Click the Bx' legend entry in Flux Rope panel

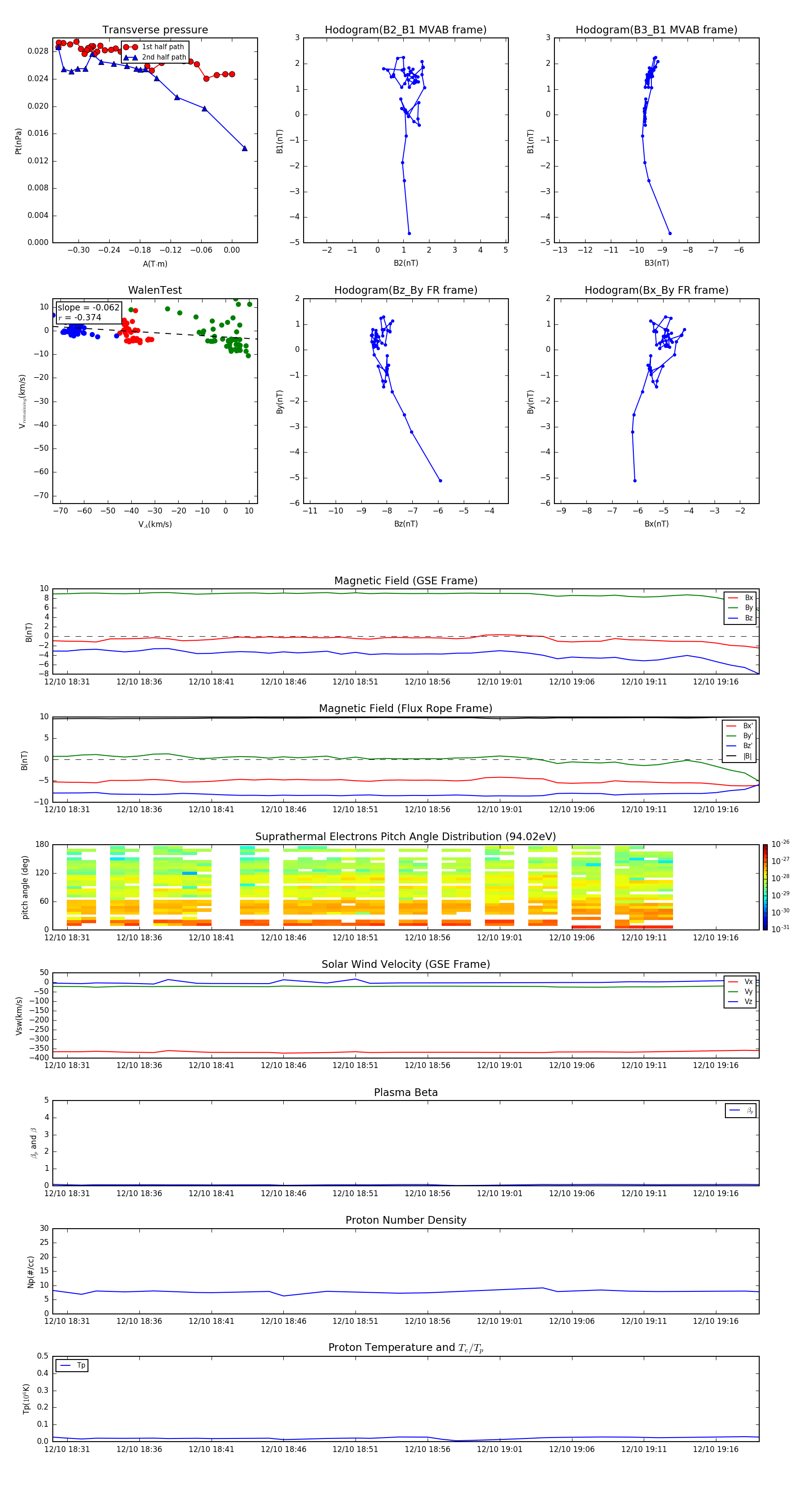(740, 726)
